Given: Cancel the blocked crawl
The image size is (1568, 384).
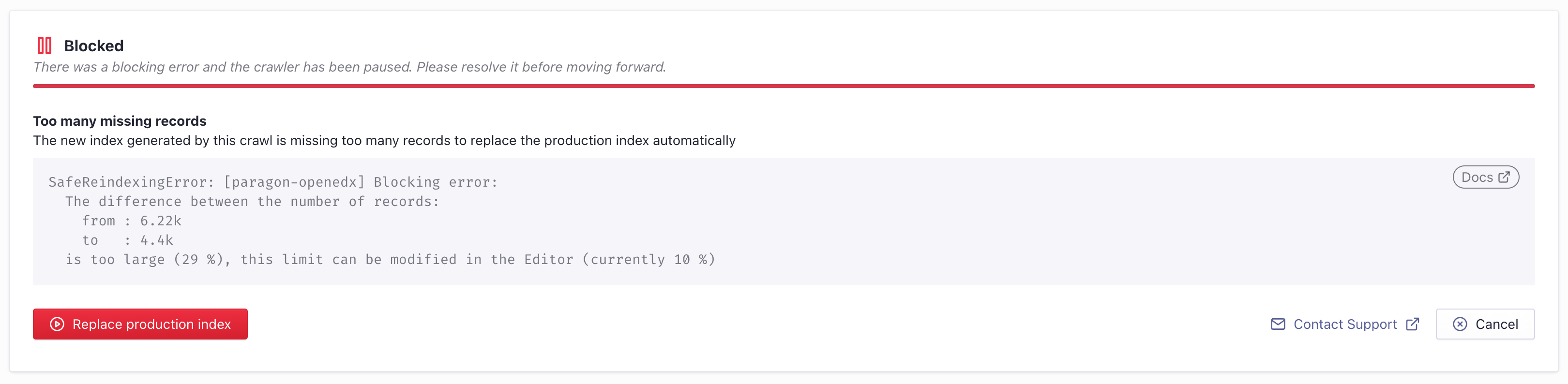Looking at the screenshot, I should (x=1485, y=324).
